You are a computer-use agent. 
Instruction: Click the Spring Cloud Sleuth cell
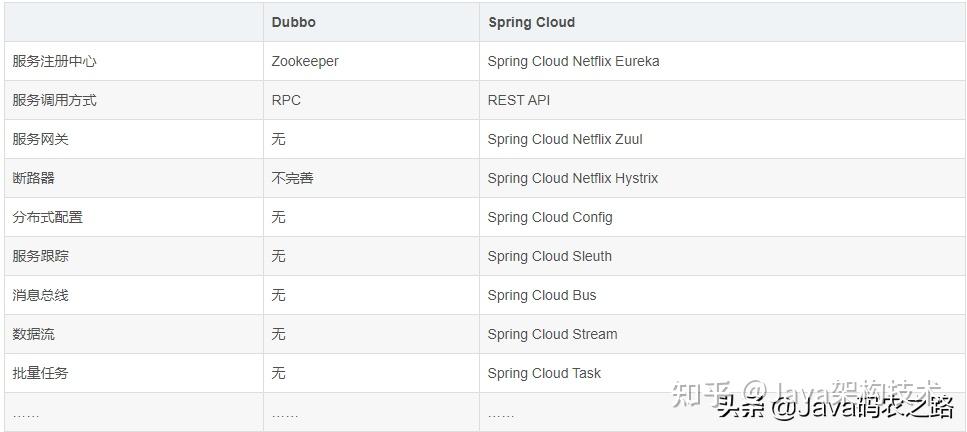tap(550, 256)
